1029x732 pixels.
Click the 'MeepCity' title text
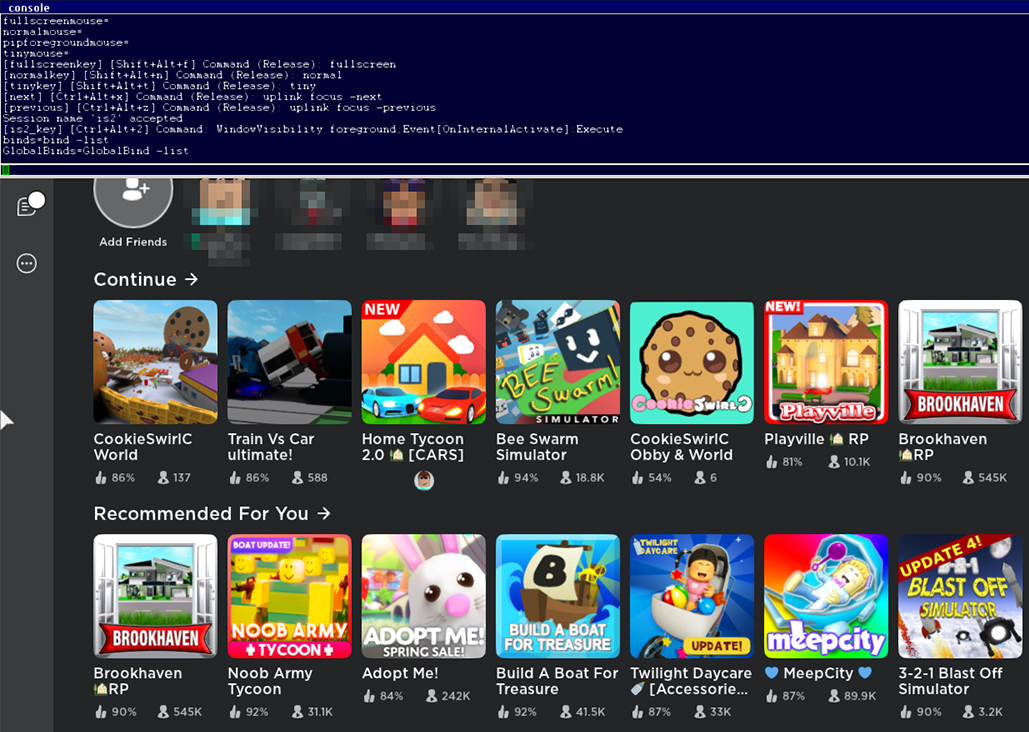[818, 674]
